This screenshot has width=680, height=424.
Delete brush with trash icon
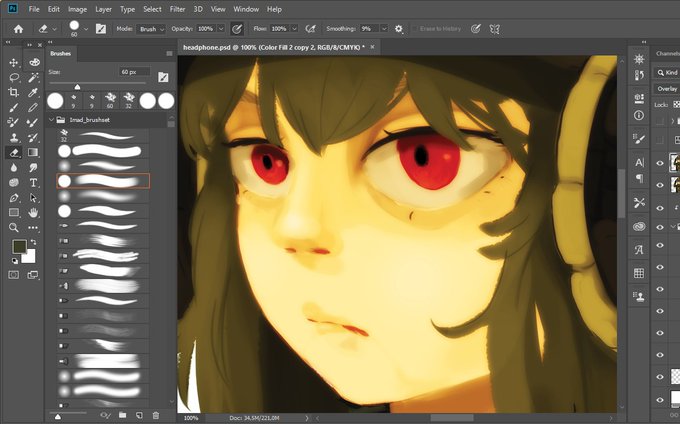[x=156, y=415]
